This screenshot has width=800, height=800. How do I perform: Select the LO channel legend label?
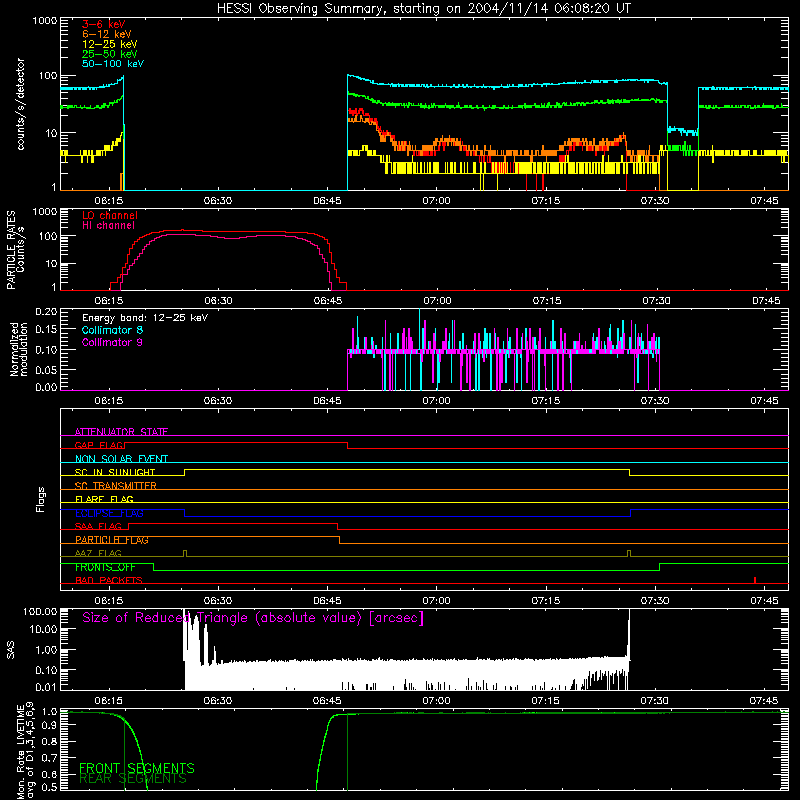tap(110, 215)
